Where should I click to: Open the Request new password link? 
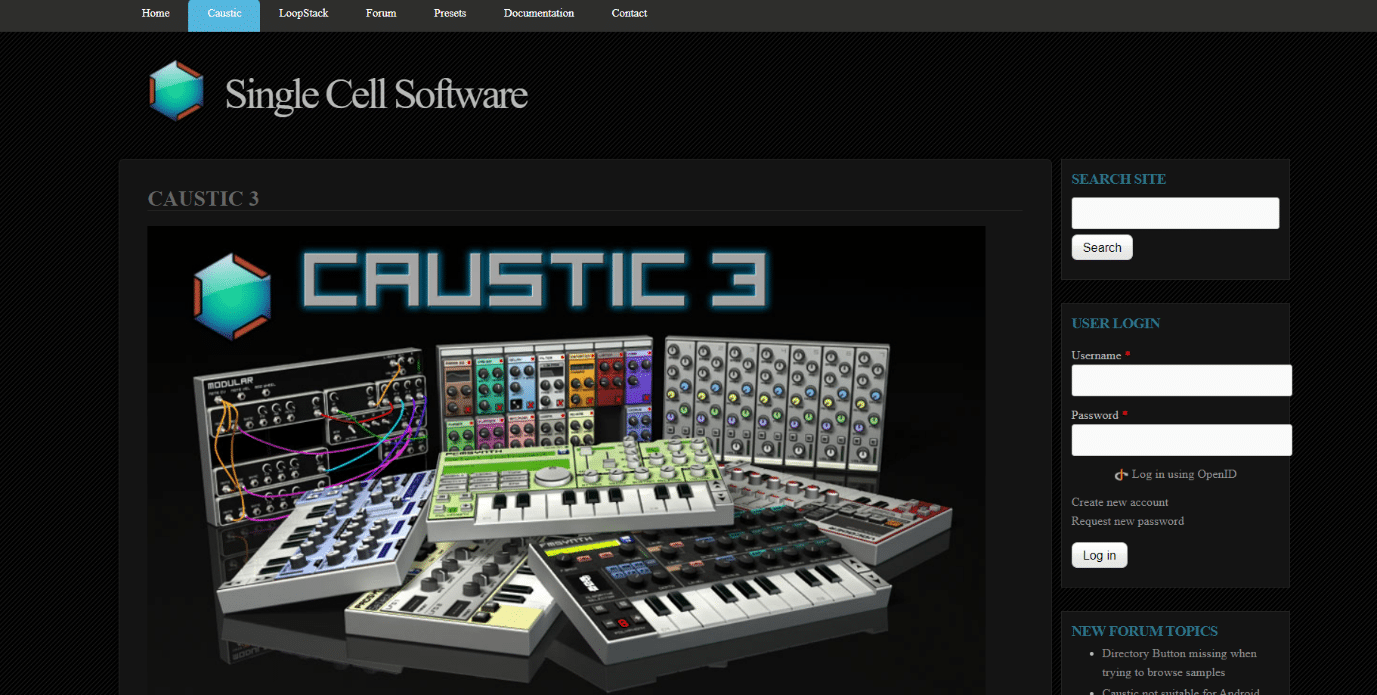1128,521
